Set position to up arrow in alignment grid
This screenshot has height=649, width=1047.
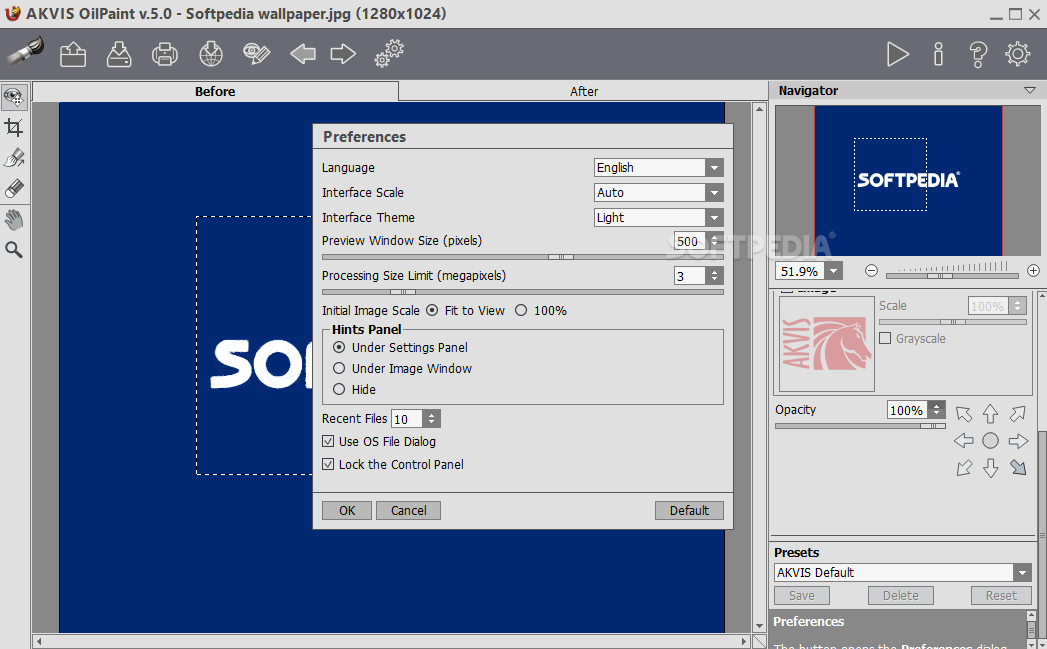[990, 414]
